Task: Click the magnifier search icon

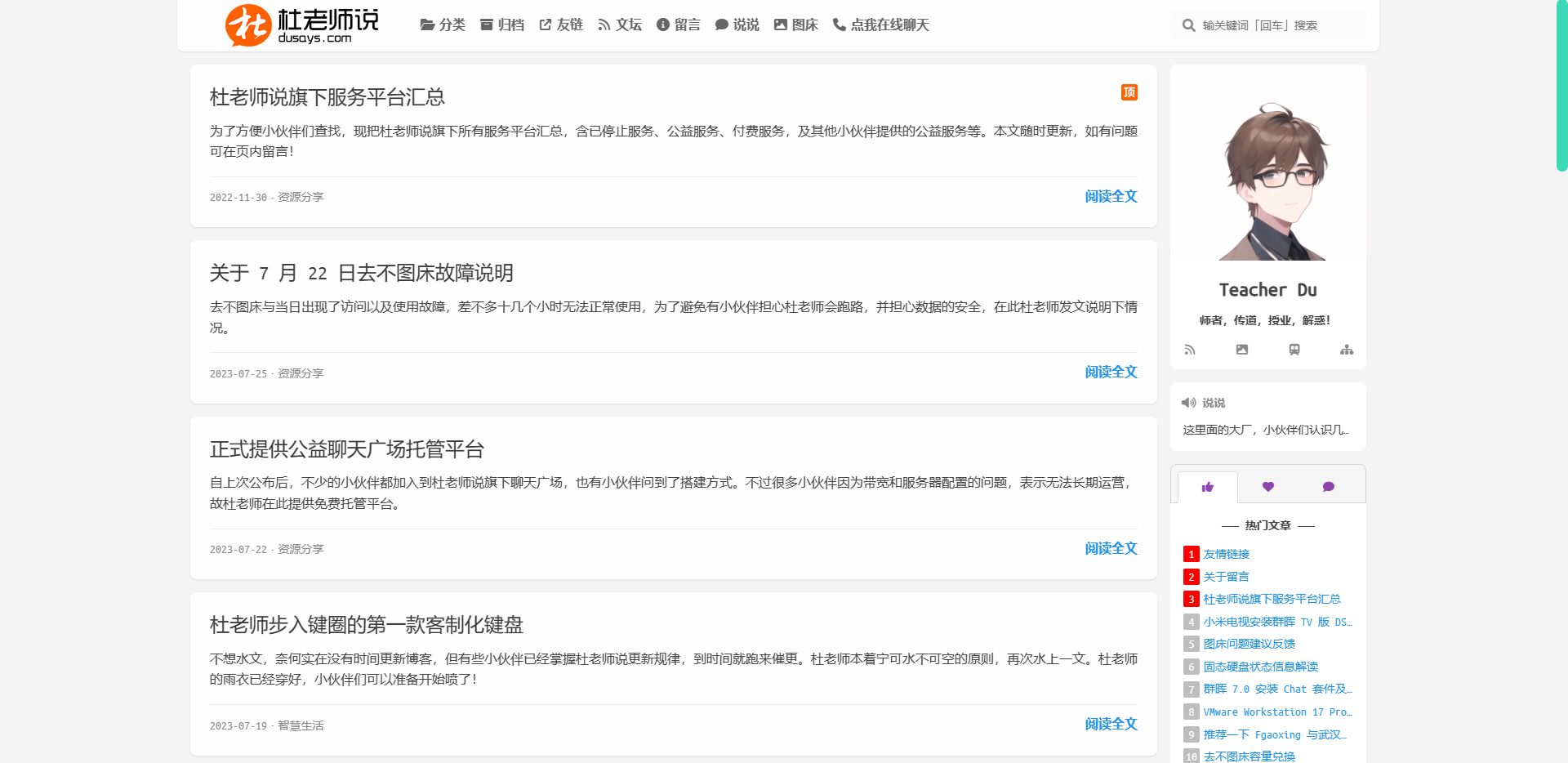Action: (x=1189, y=25)
